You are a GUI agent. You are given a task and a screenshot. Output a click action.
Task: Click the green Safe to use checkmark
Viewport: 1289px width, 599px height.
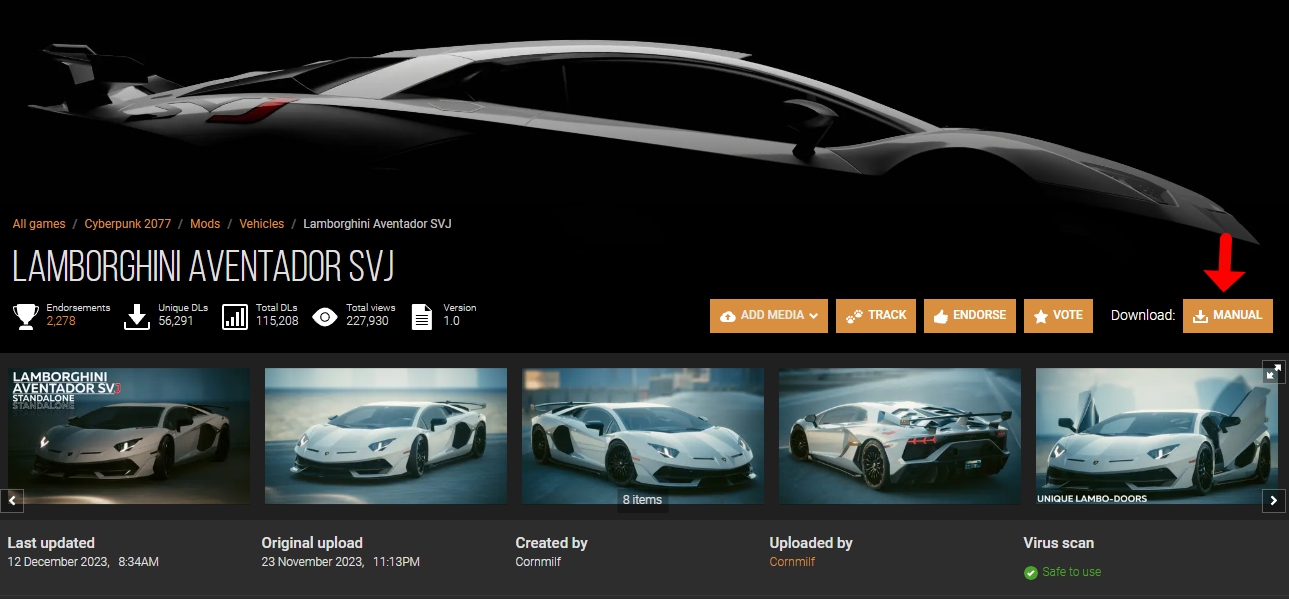click(x=1031, y=573)
